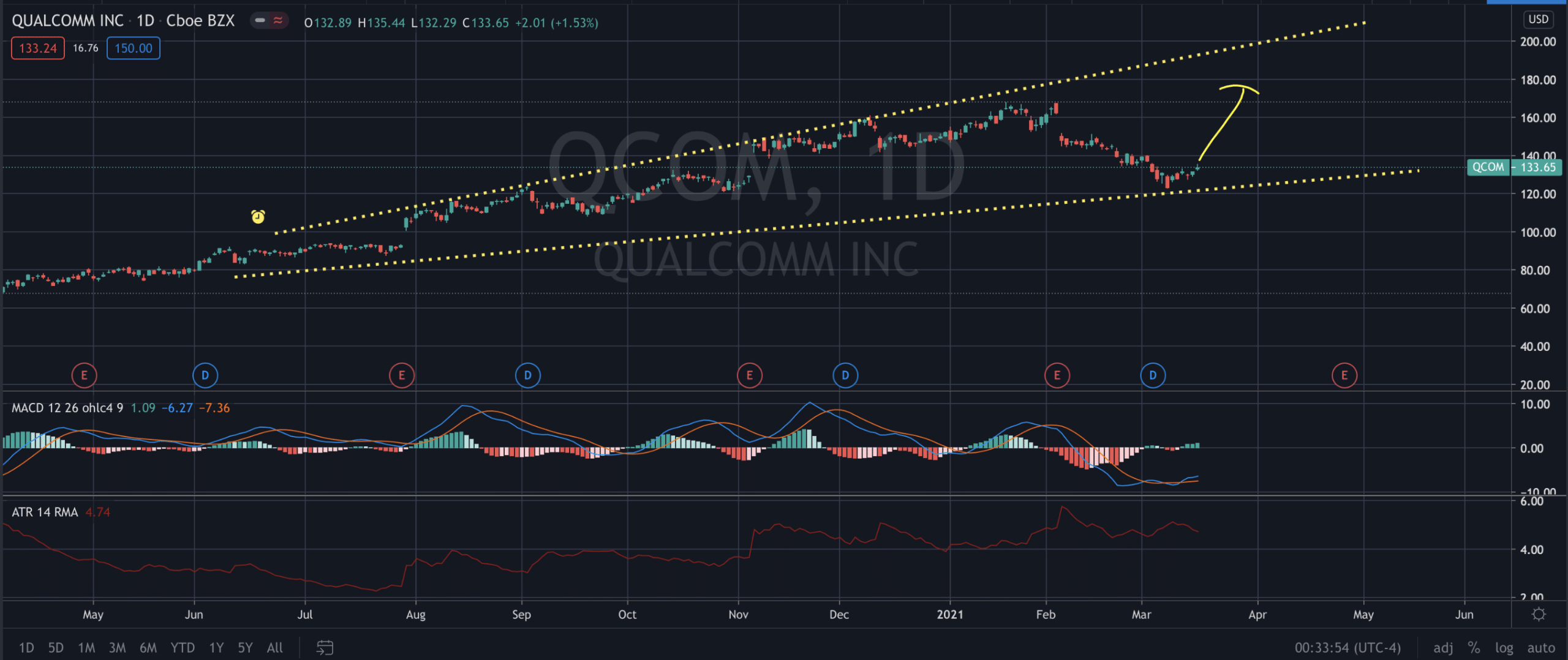The image size is (1568, 660).
Task: Open the USD currency dropdown
Action: click(x=1538, y=19)
